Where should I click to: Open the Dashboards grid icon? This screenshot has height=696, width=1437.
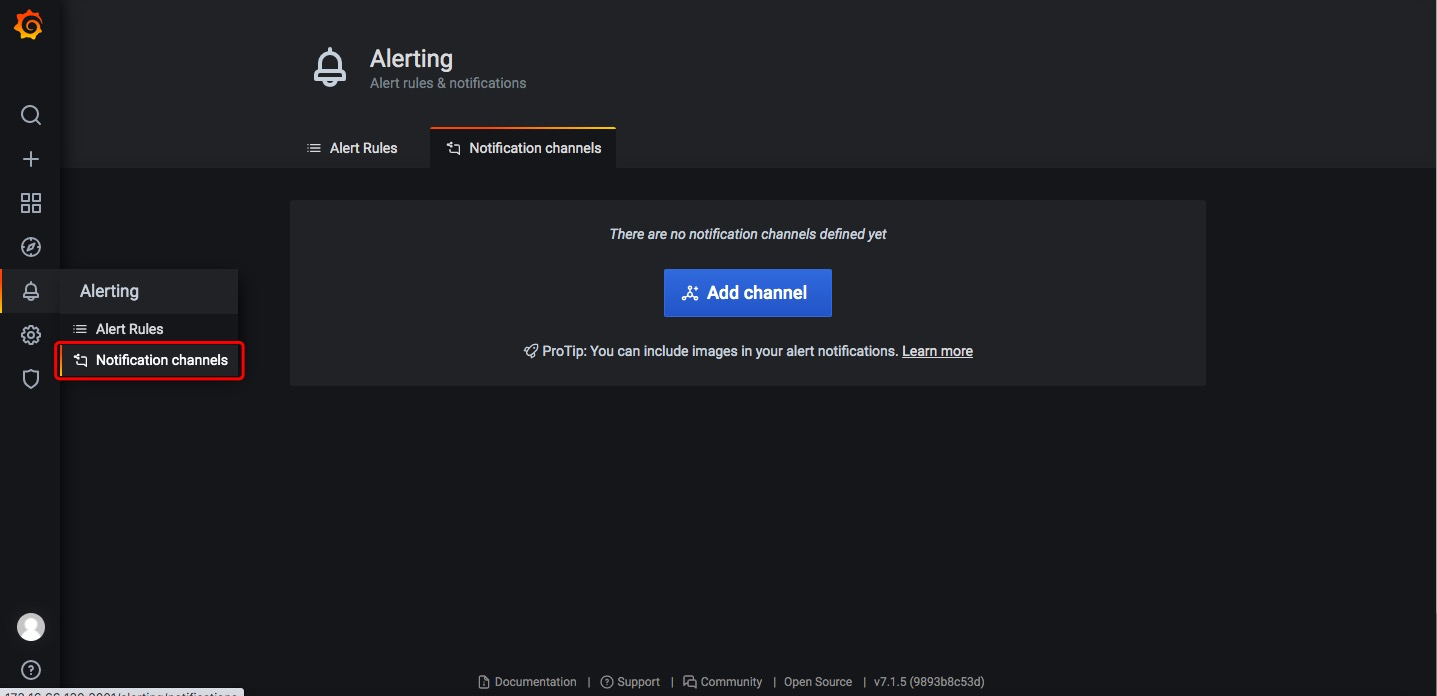point(31,203)
